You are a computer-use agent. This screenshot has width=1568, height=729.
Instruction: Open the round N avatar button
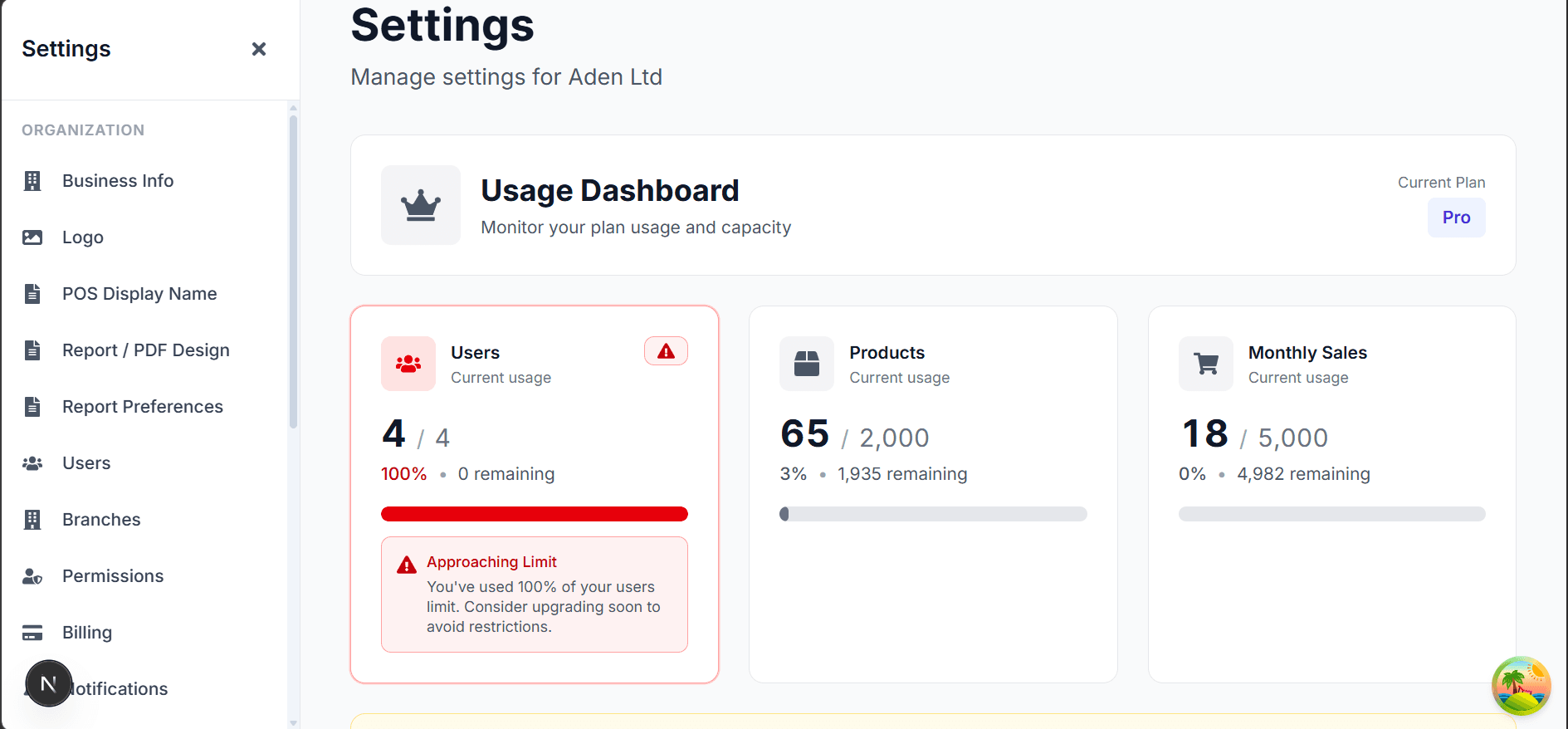click(x=49, y=683)
